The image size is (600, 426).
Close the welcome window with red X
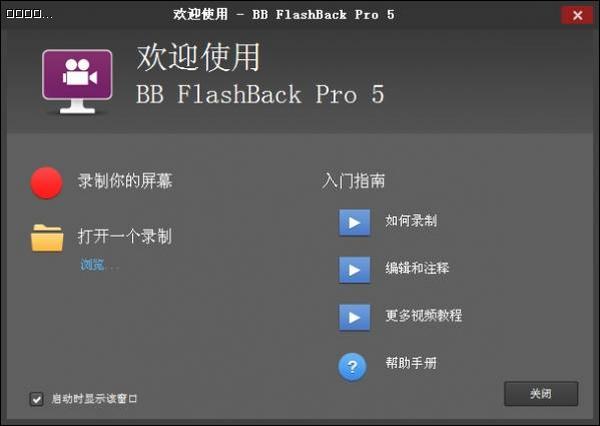pyautogui.click(x=577, y=15)
